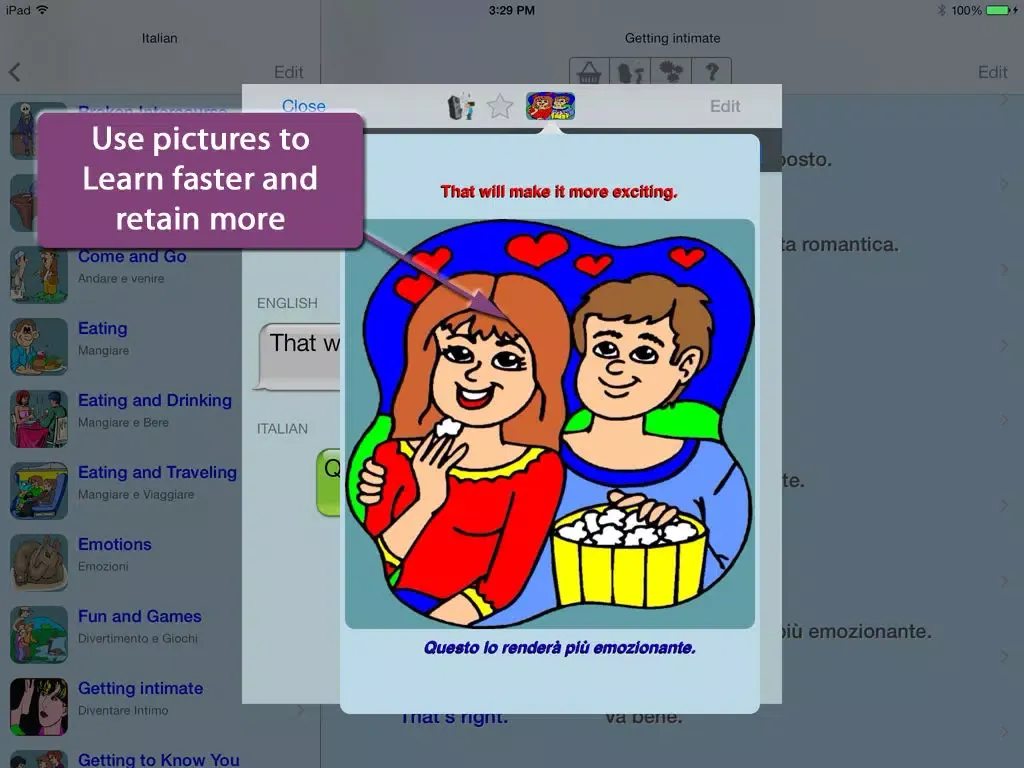The image size is (1024, 768).
Task: Open help via the question mark icon
Action: (x=711, y=71)
